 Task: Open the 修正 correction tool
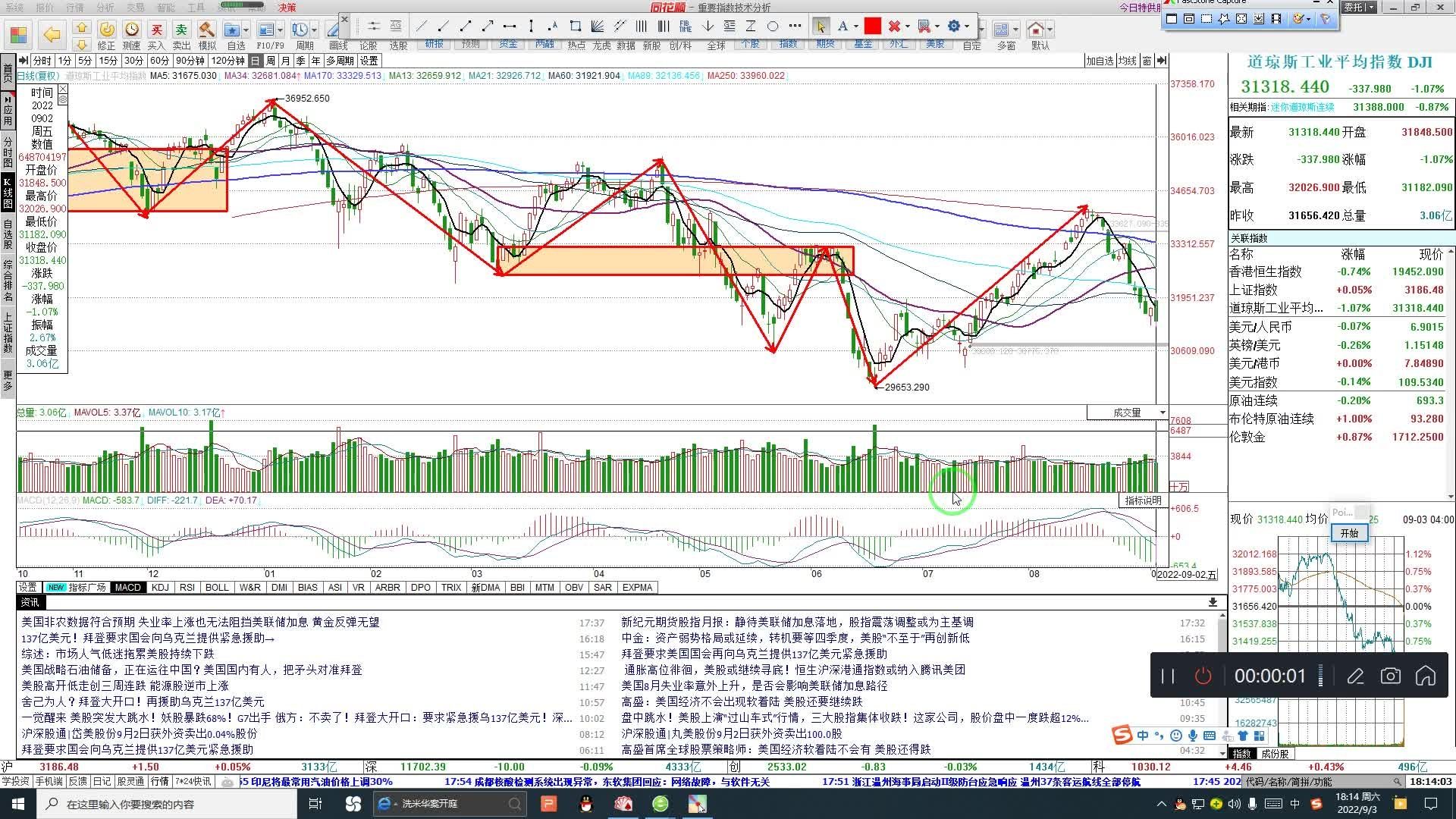point(107,35)
